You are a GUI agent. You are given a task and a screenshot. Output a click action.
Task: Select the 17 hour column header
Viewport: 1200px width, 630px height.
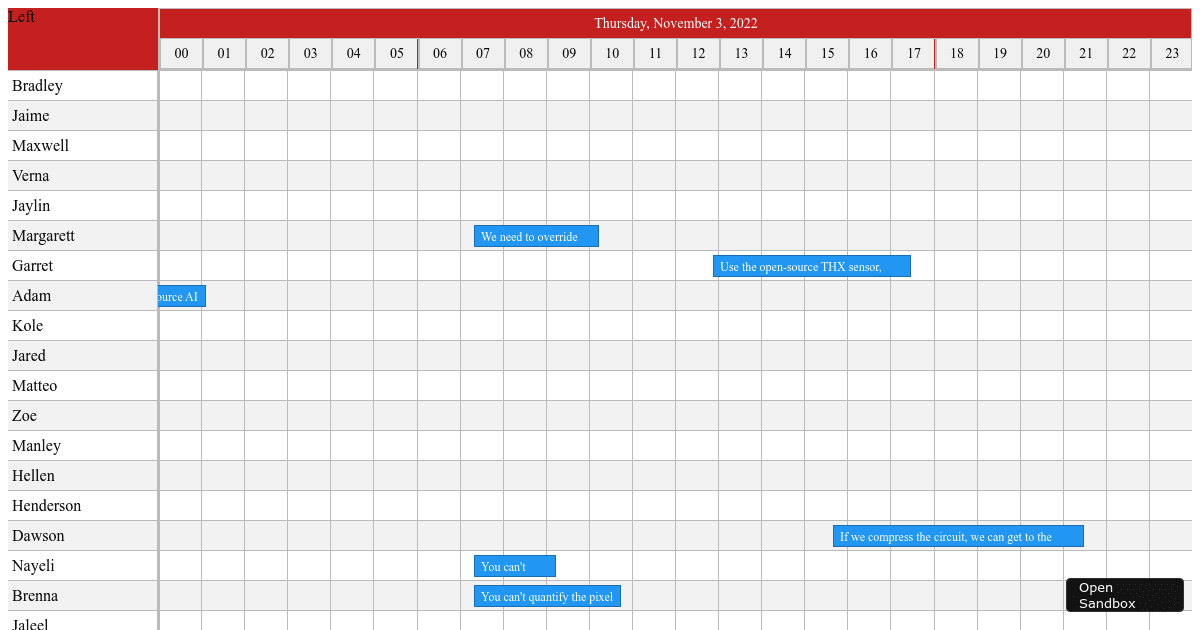coord(913,54)
